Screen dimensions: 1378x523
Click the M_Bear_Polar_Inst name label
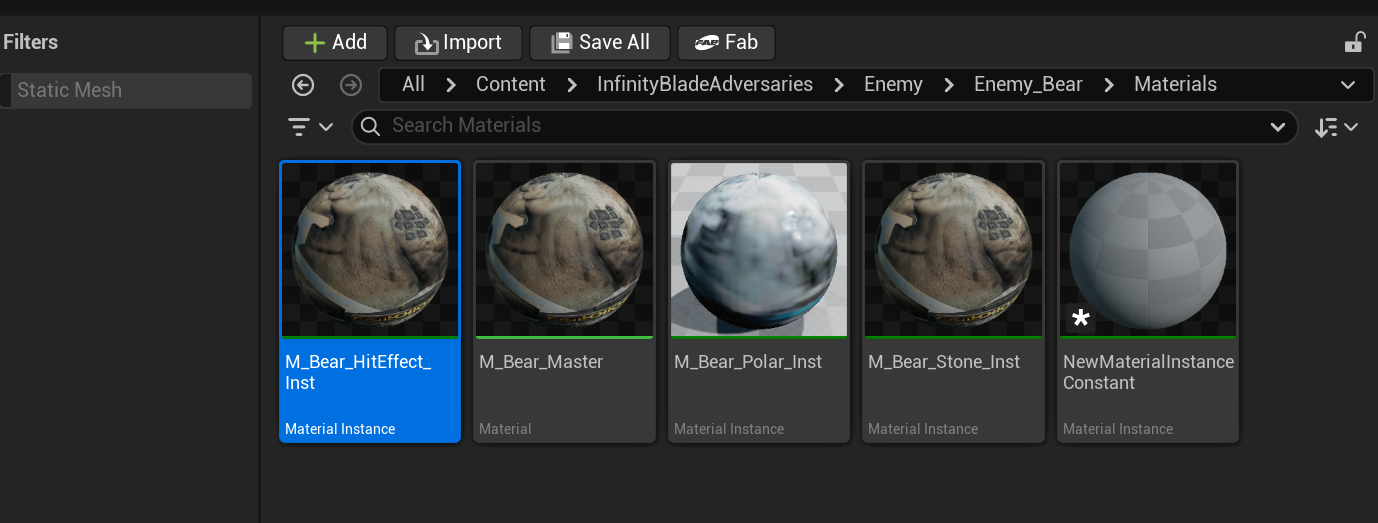748,362
